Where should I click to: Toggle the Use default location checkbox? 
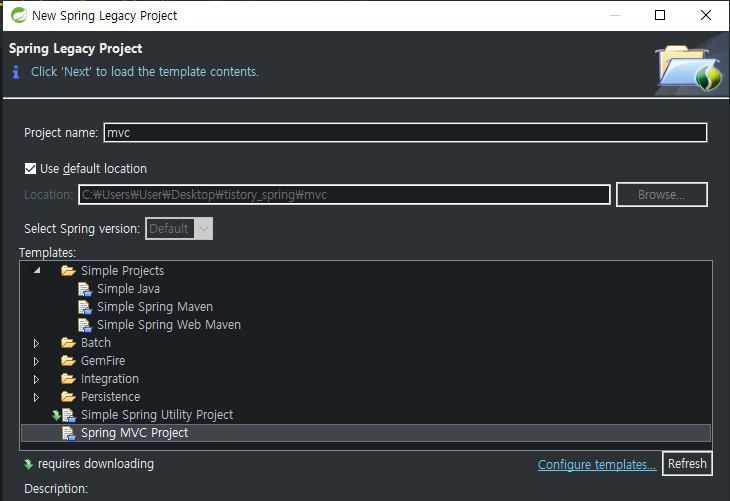point(30,169)
